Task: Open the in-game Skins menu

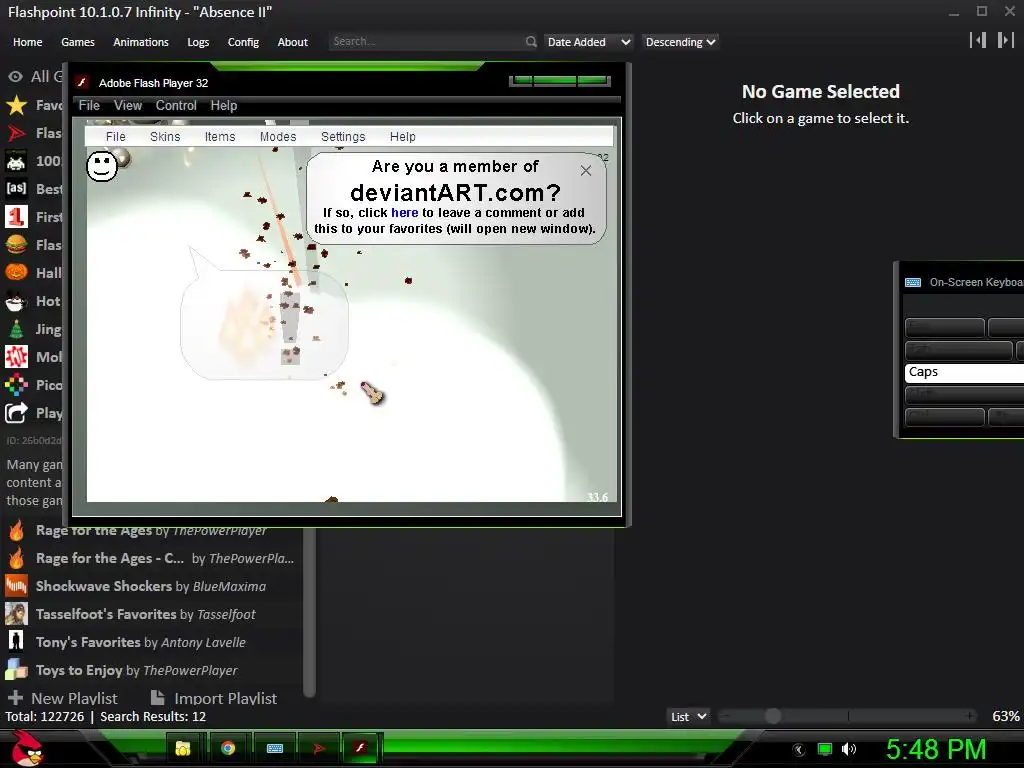Action: (x=165, y=136)
